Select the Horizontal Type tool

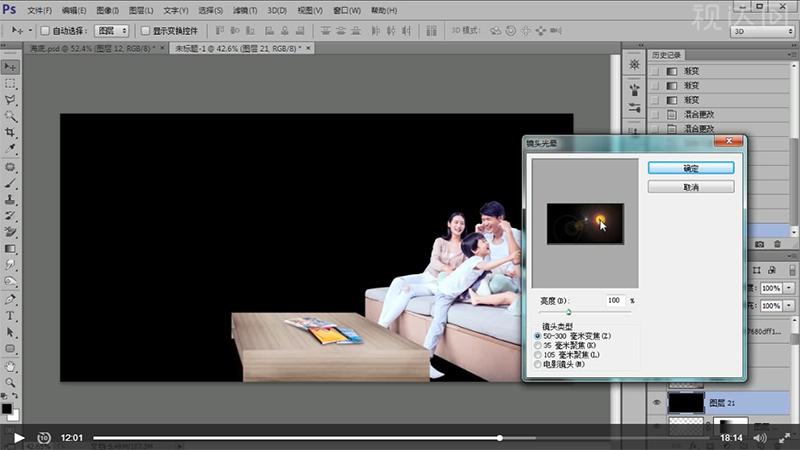coord(10,316)
